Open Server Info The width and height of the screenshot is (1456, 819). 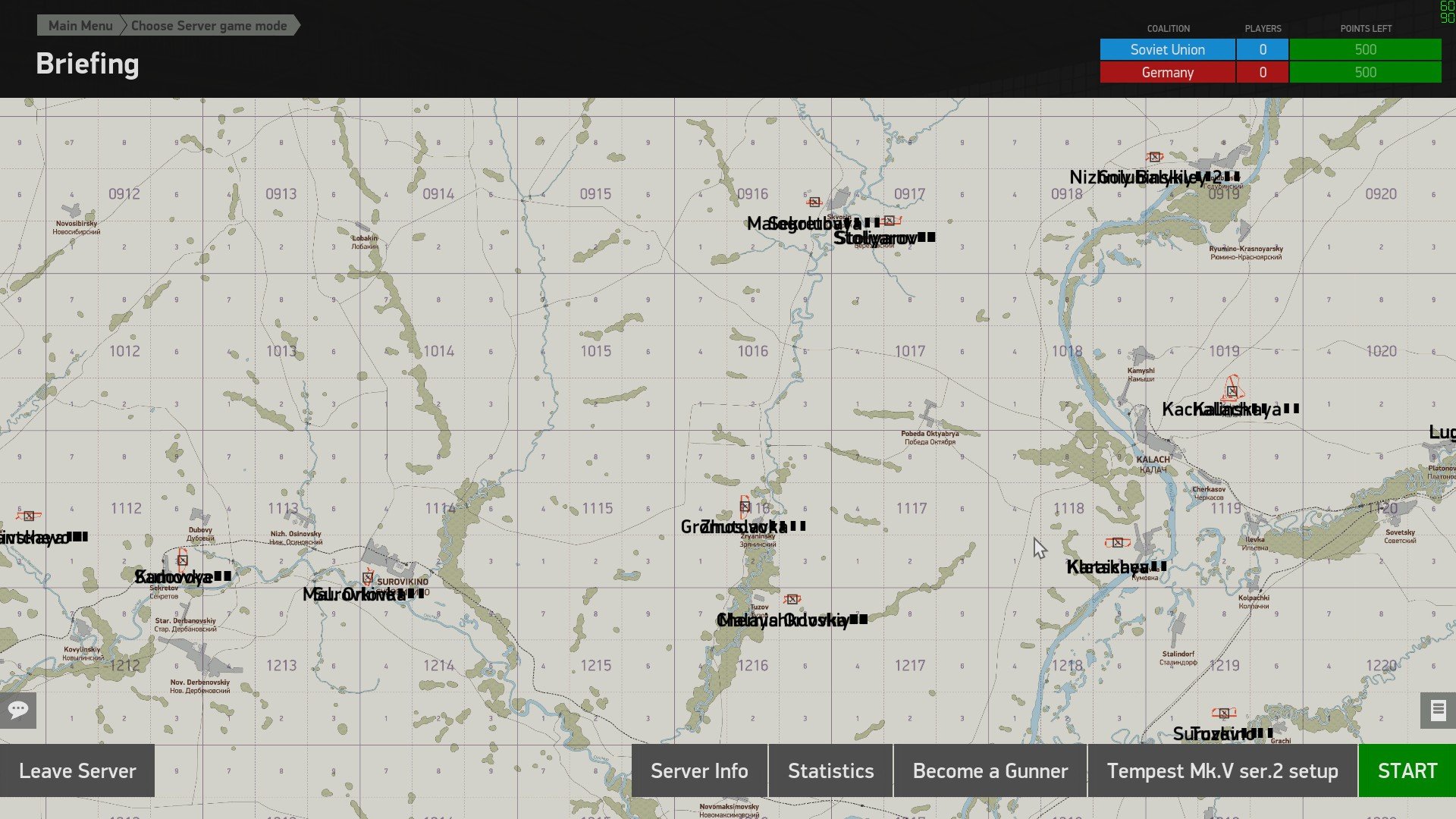[x=699, y=771]
